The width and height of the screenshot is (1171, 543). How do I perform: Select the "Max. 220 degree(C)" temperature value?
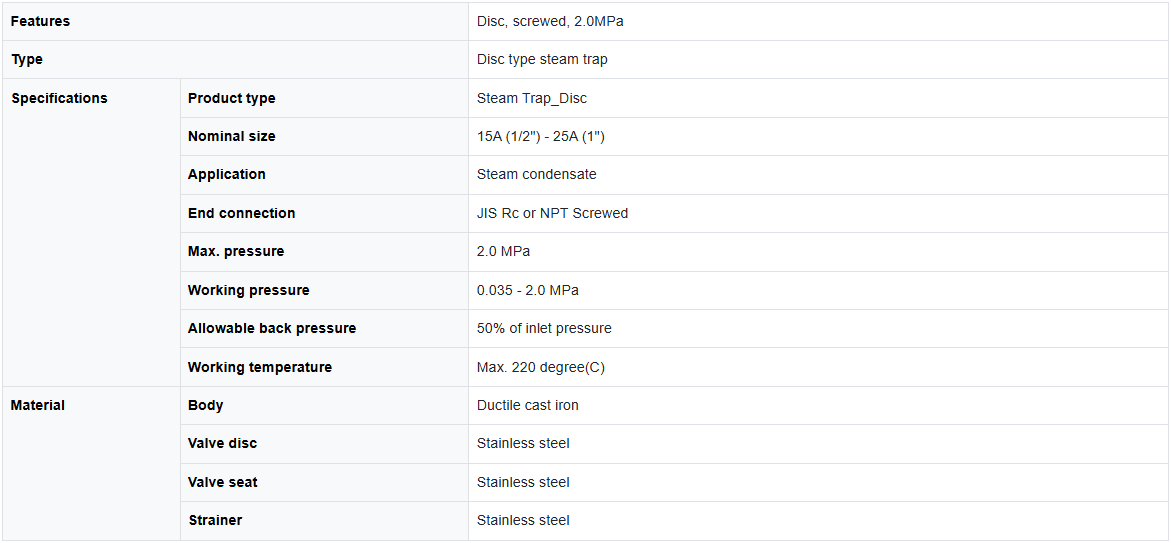(x=540, y=367)
